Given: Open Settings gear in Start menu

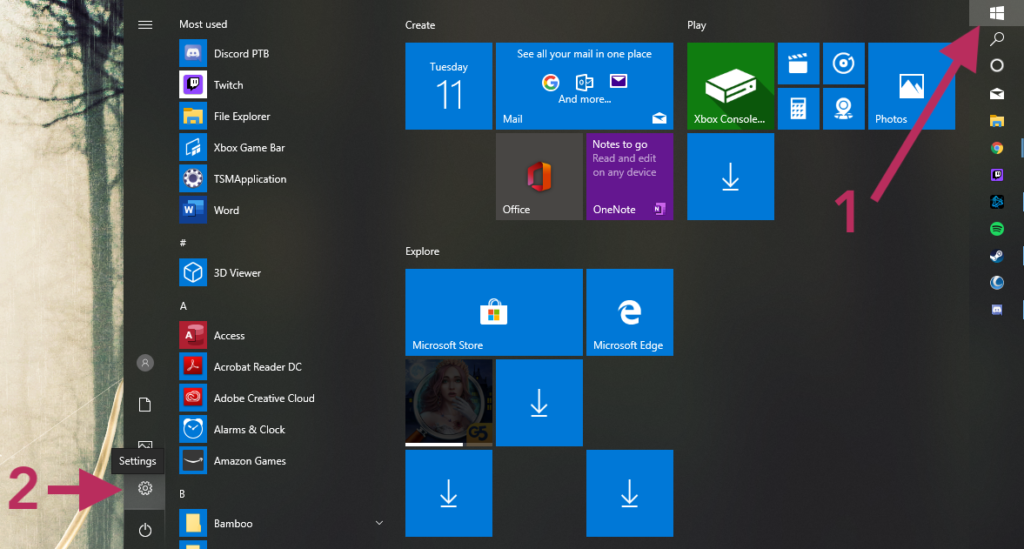Looking at the screenshot, I should point(145,488).
